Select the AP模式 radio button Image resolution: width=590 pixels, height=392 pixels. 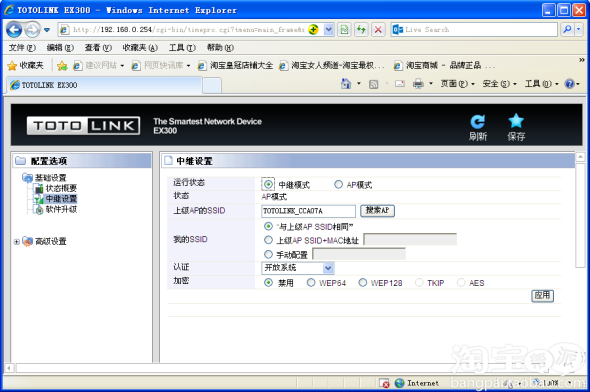(x=338, y=184)
